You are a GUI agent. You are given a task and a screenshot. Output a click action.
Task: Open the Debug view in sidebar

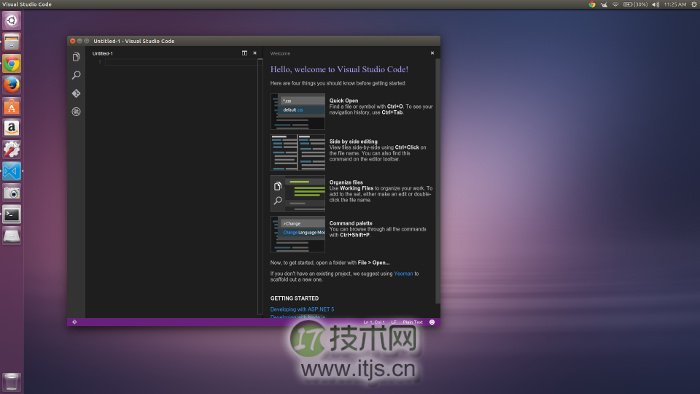[x=76, y=112]
